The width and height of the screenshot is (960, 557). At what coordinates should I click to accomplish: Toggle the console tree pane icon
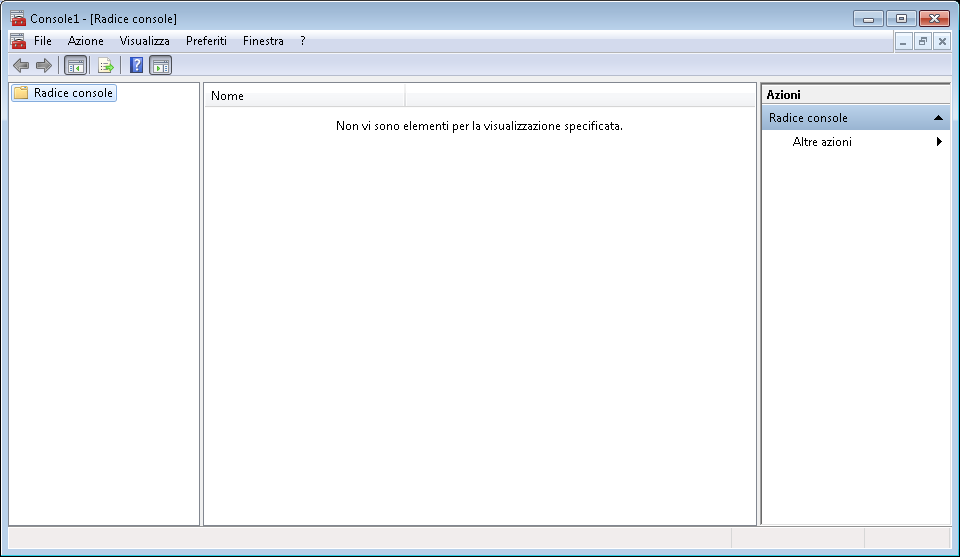point(75,65)
